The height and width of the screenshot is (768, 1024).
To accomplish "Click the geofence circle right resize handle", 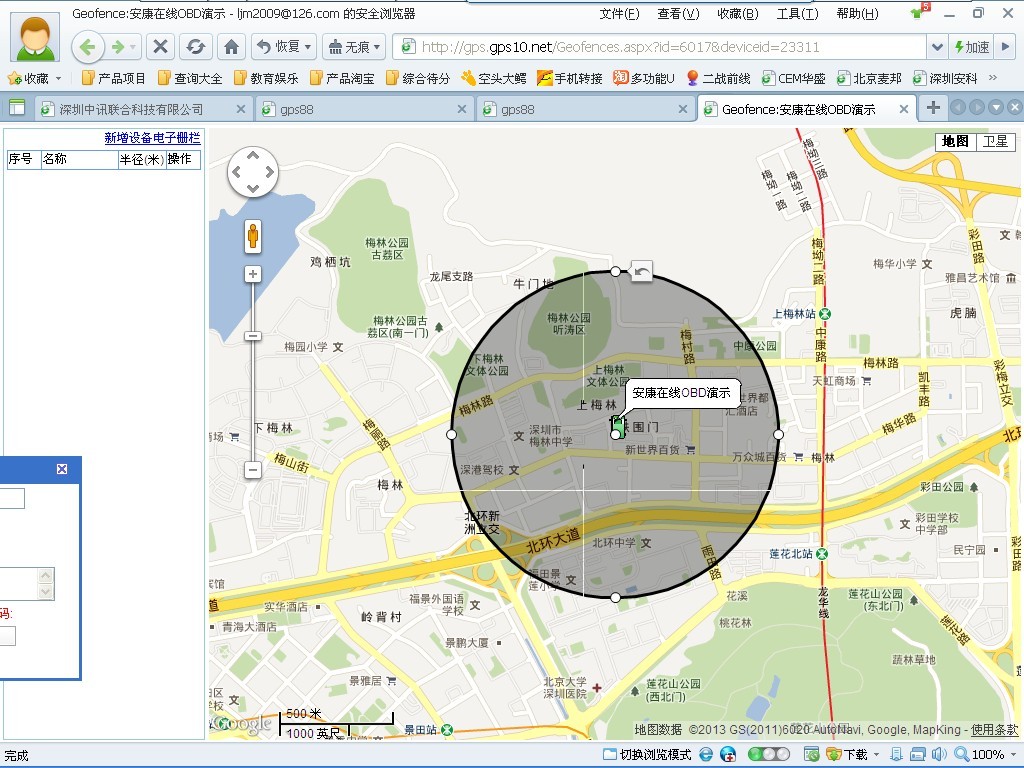I will click(778, 434).
